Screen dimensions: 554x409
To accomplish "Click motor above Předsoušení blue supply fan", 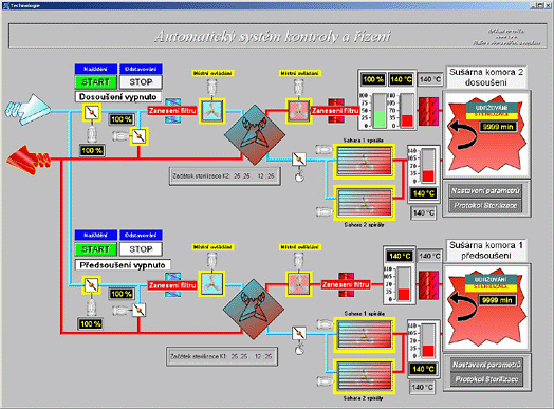I will click(x=212, y=260).
